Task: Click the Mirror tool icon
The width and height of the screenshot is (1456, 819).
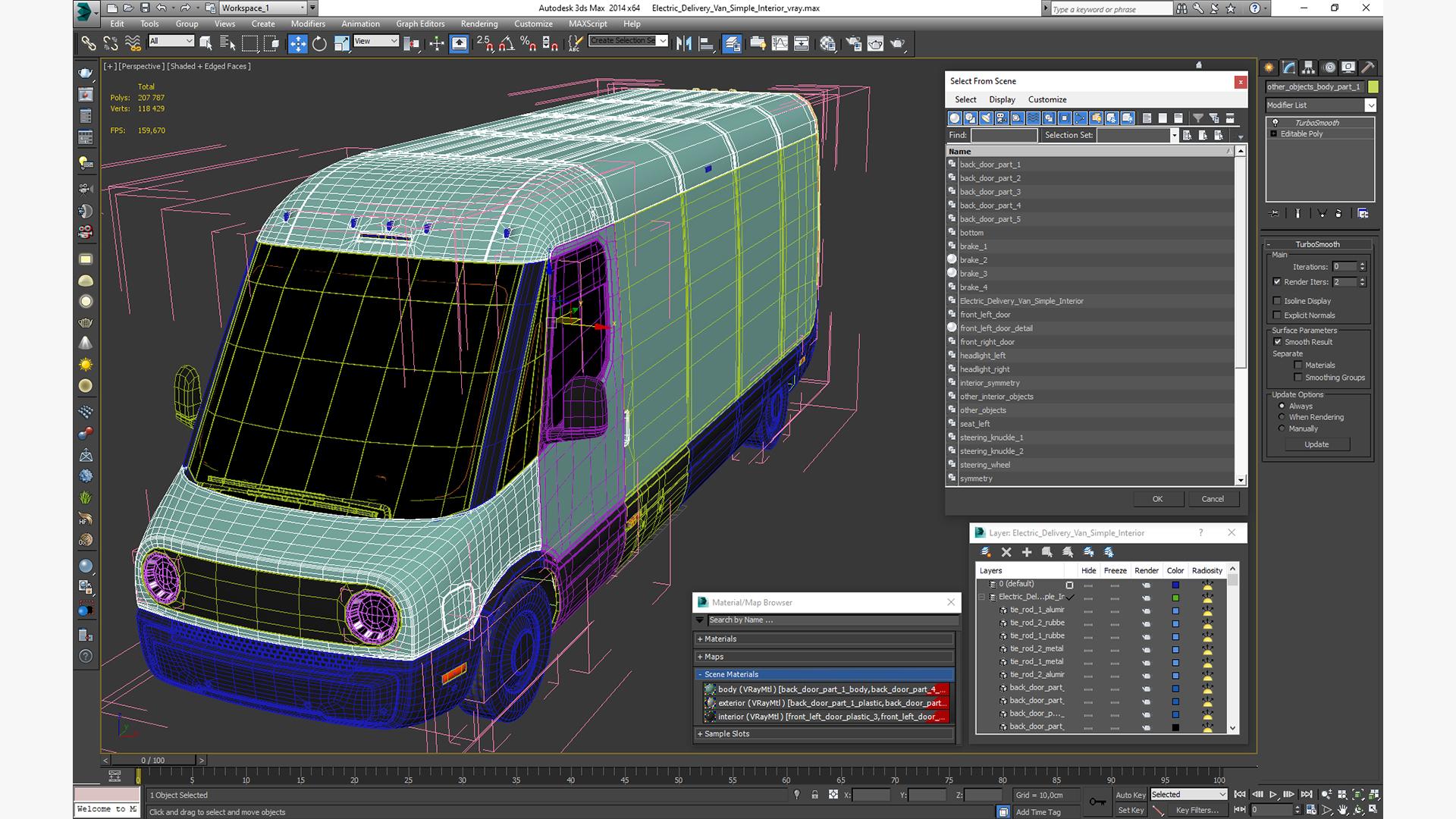Action: point(683,44)
